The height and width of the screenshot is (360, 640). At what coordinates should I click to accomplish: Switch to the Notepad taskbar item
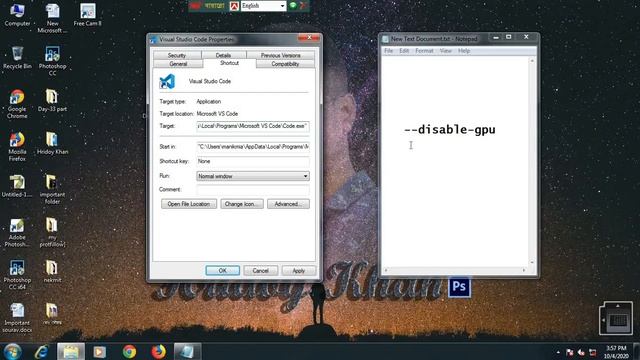[187, 351]
